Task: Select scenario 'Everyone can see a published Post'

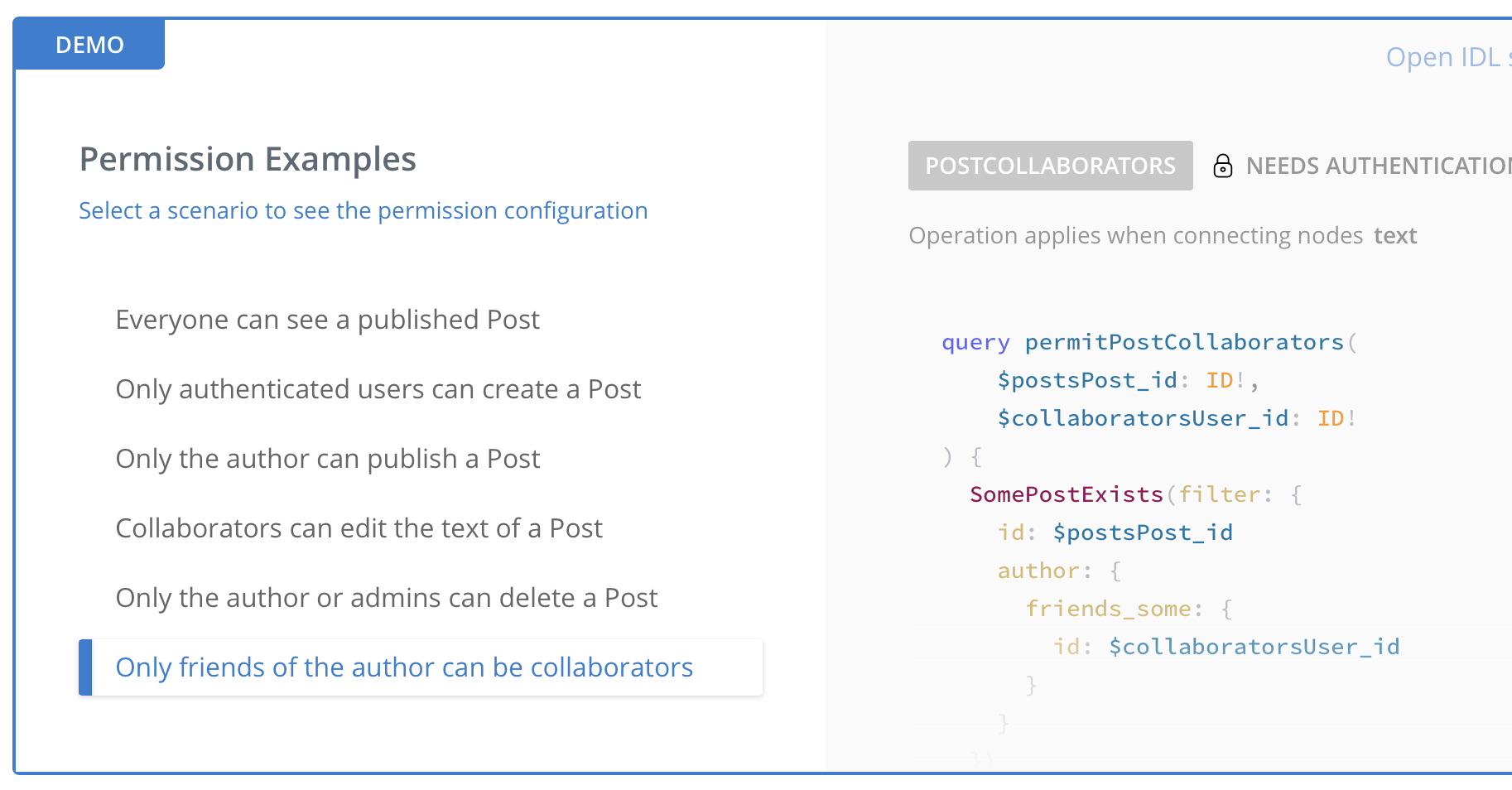Action: tap(328, 319)
